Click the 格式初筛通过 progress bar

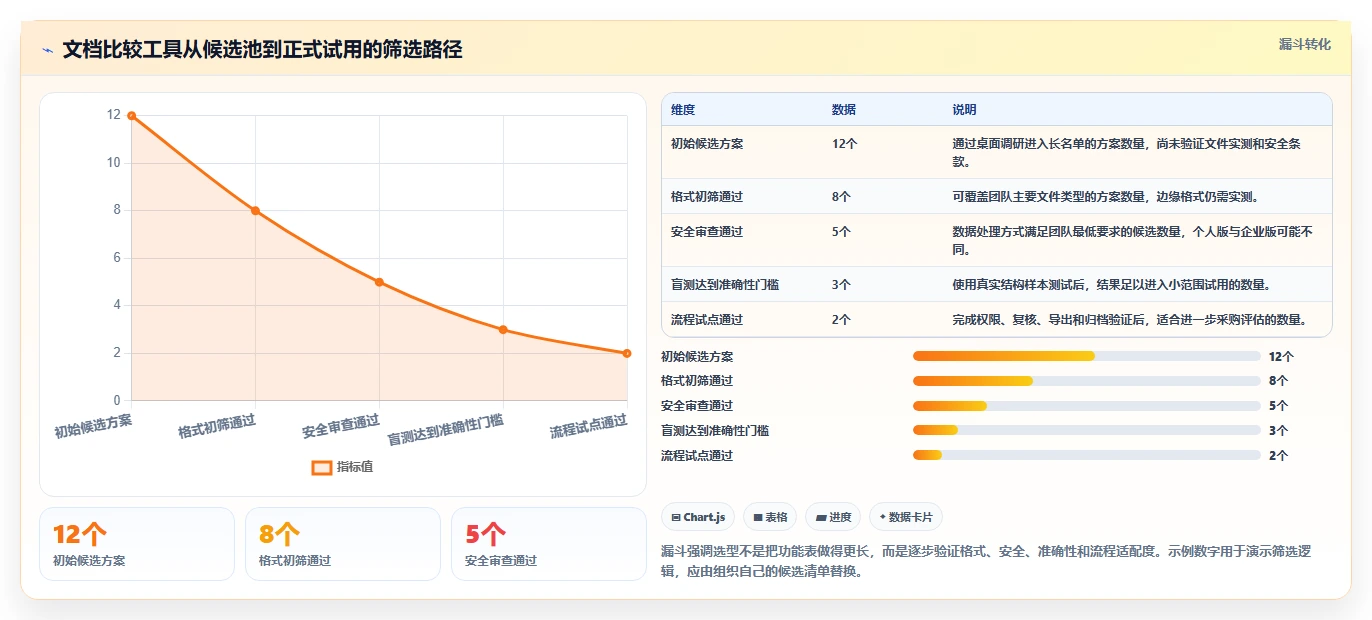[x=1087, y=381]
